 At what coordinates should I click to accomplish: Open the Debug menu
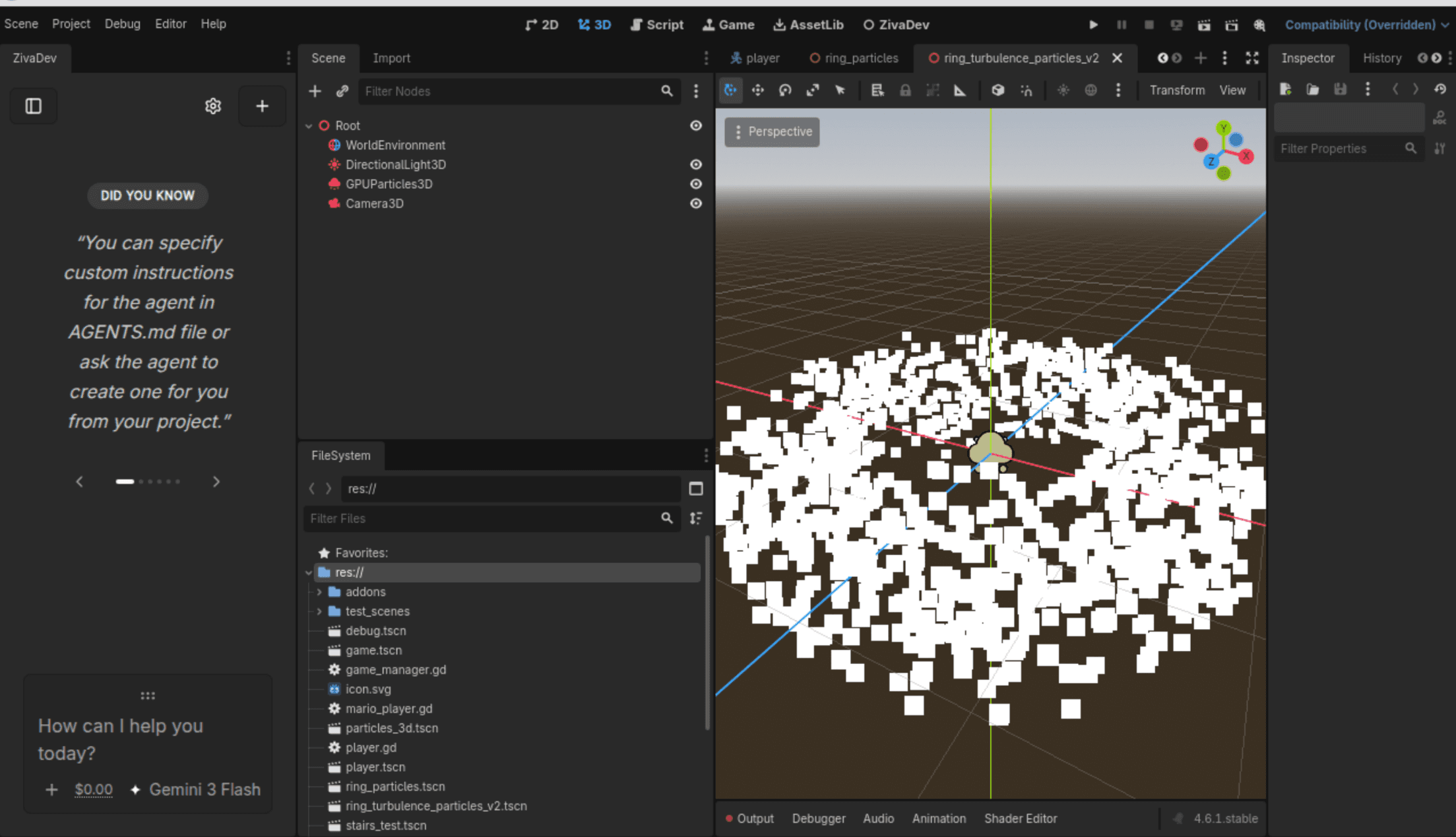coord(122,24)
